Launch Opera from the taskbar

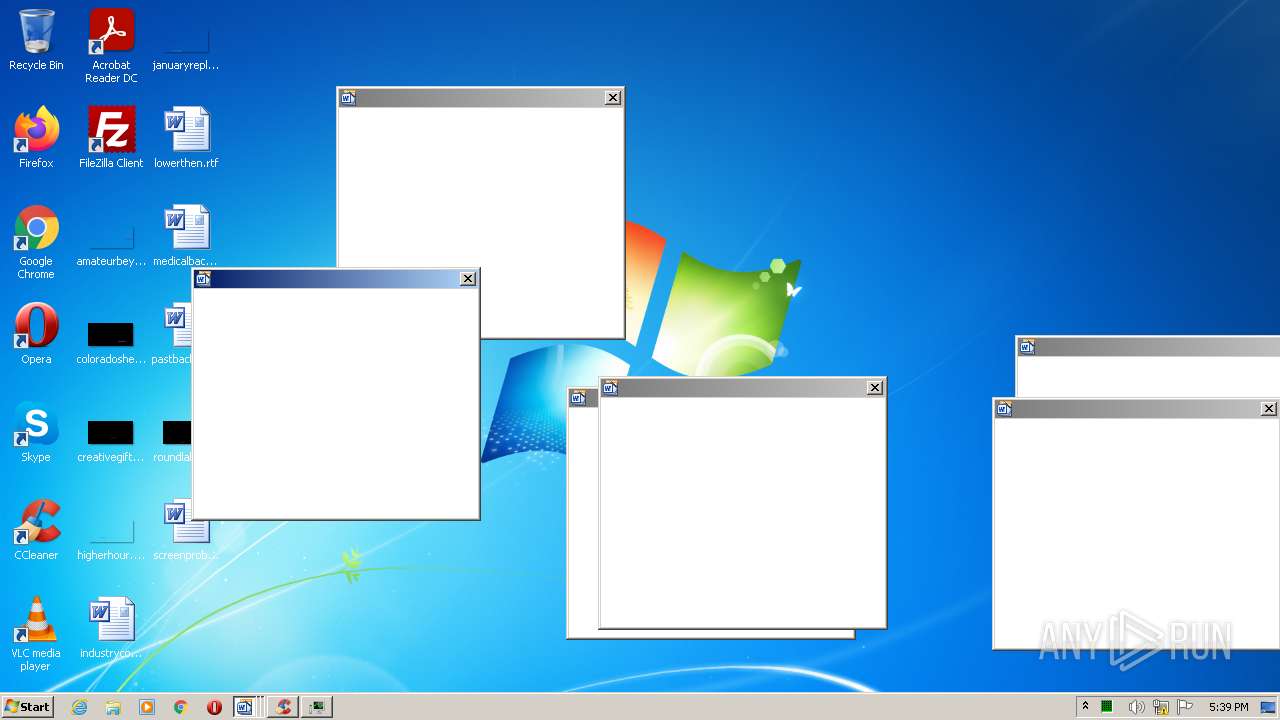pyautogui.click(x=214, y=707)
